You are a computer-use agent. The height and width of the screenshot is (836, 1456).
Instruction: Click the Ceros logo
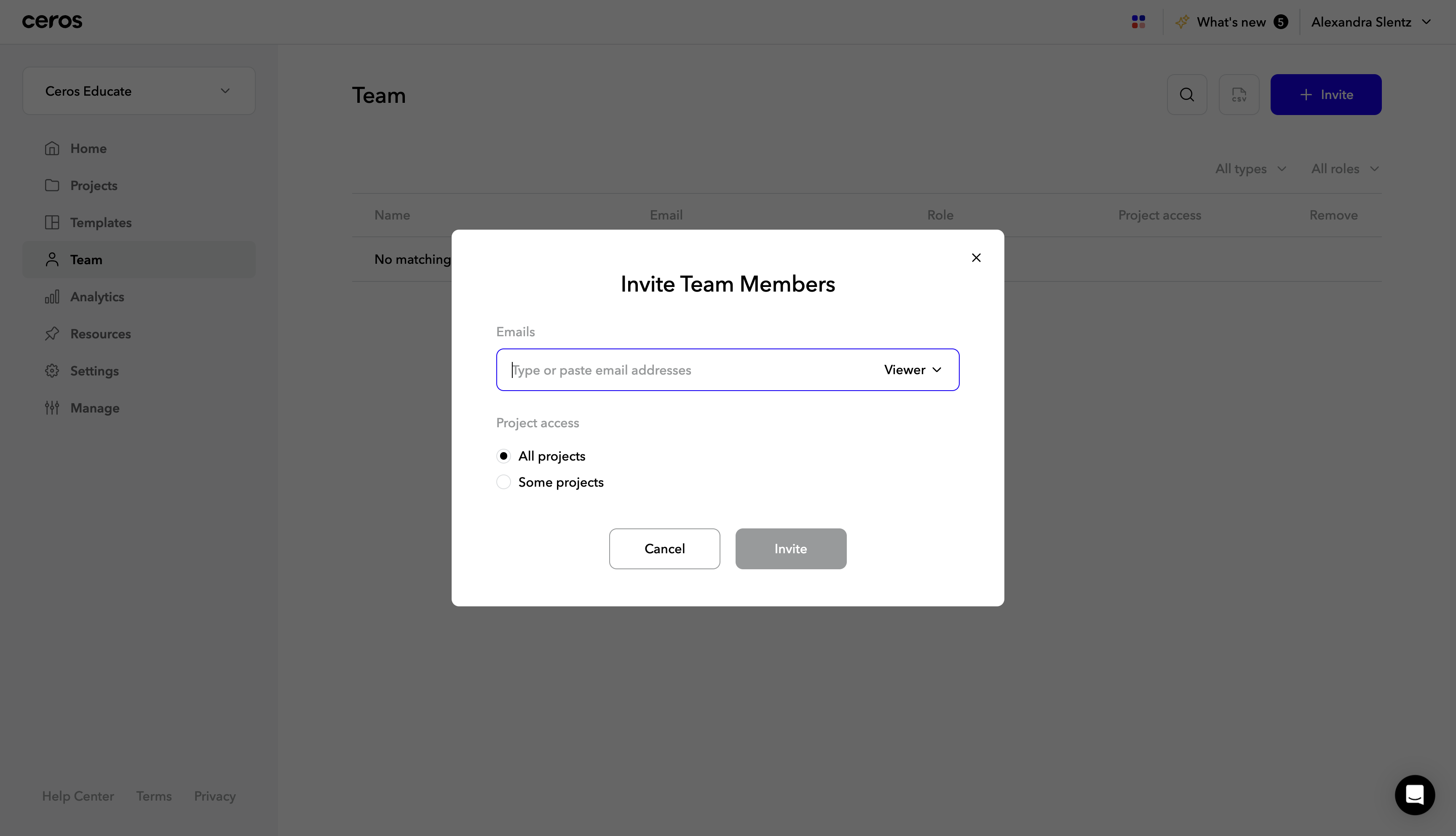point(52,22)
